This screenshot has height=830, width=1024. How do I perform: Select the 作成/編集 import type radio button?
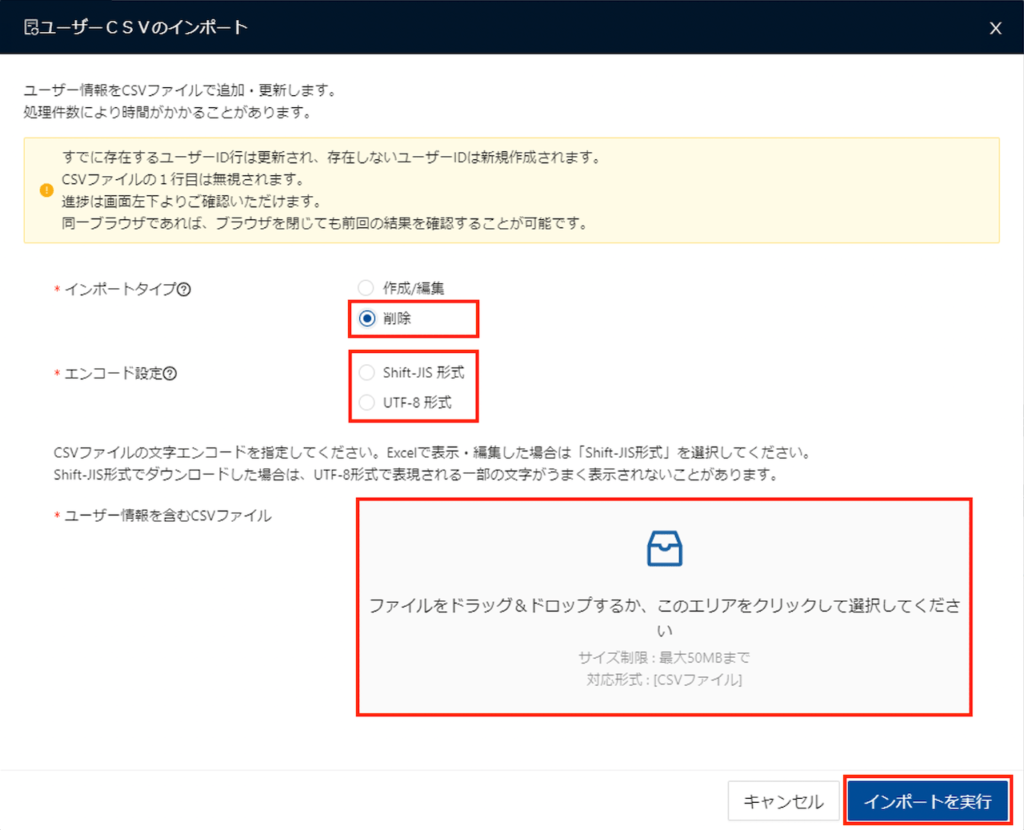(x=366, y=288)
